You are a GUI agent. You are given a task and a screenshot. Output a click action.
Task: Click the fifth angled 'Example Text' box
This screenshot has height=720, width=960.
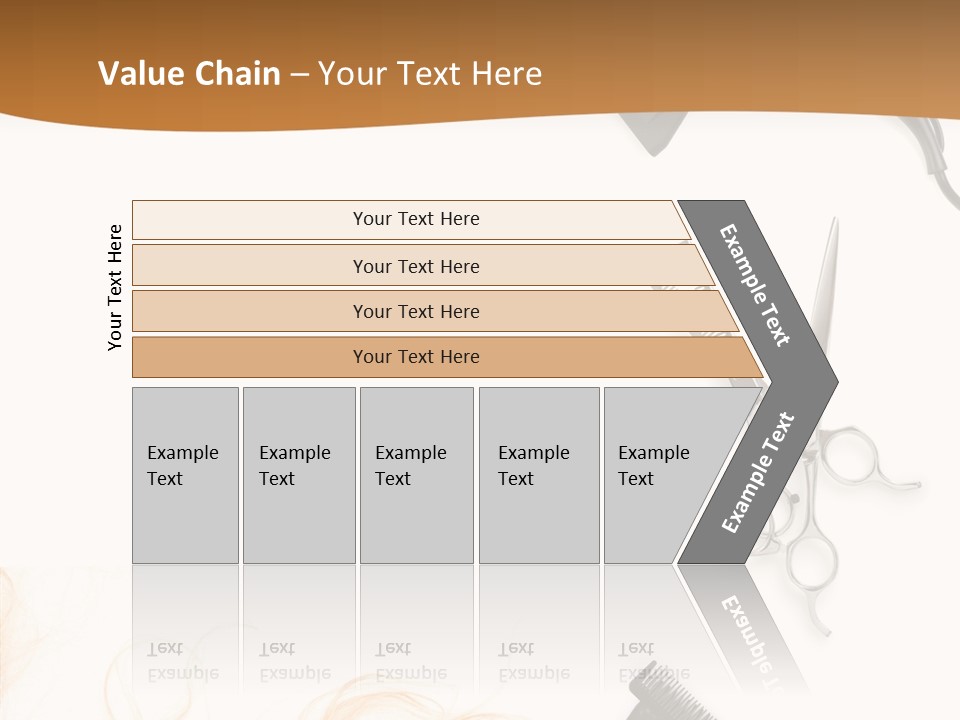point(667,475)
